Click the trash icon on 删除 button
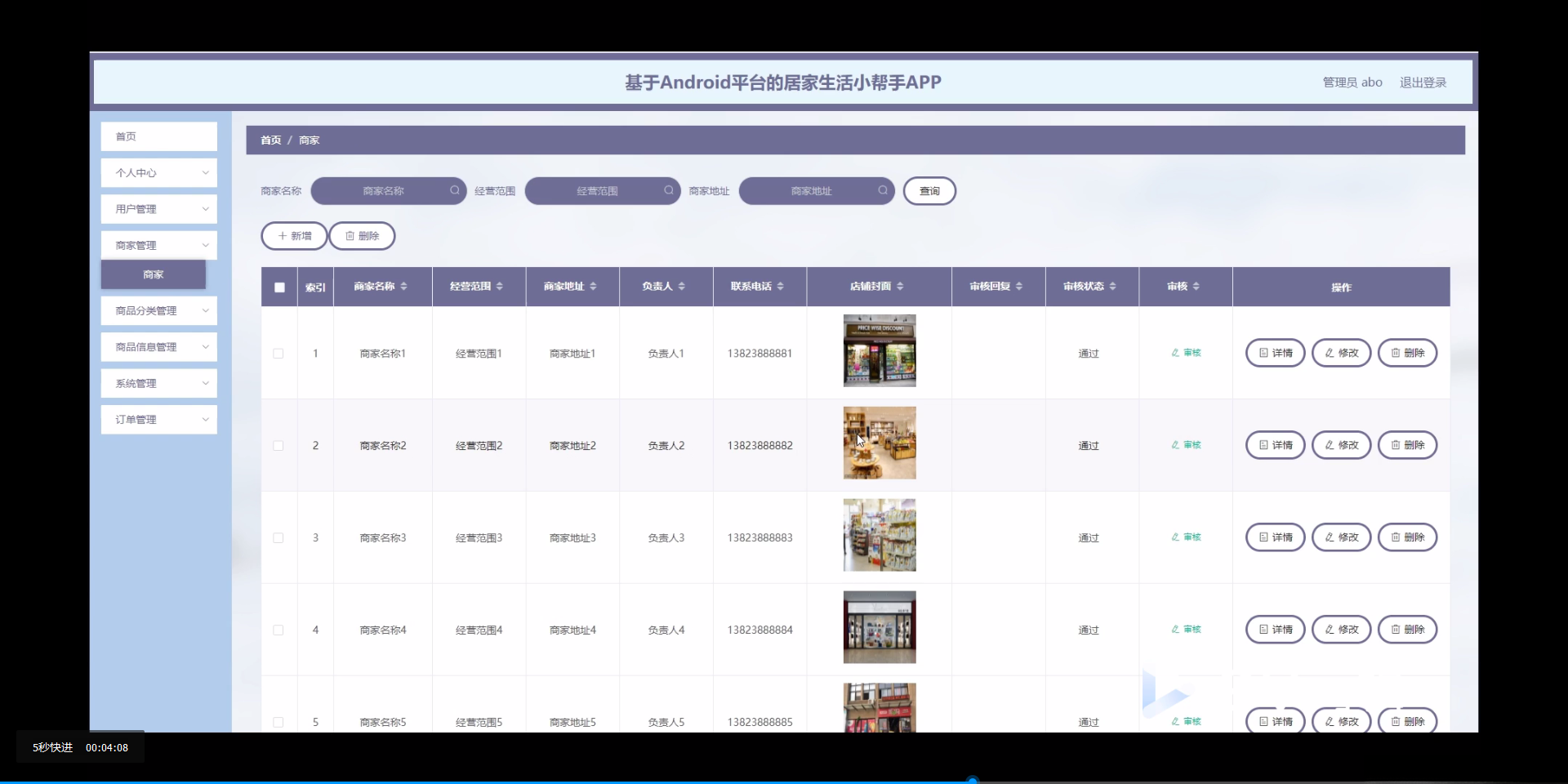Image resolution: width=1568 pixels, height=784 pixels. click(x=351, y=236)
